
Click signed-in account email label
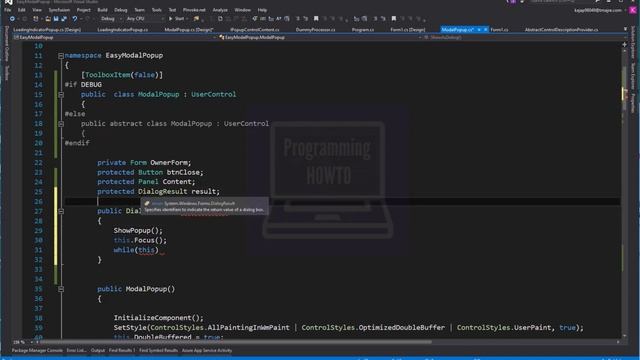pyautogui.click(x=598, y=10)
